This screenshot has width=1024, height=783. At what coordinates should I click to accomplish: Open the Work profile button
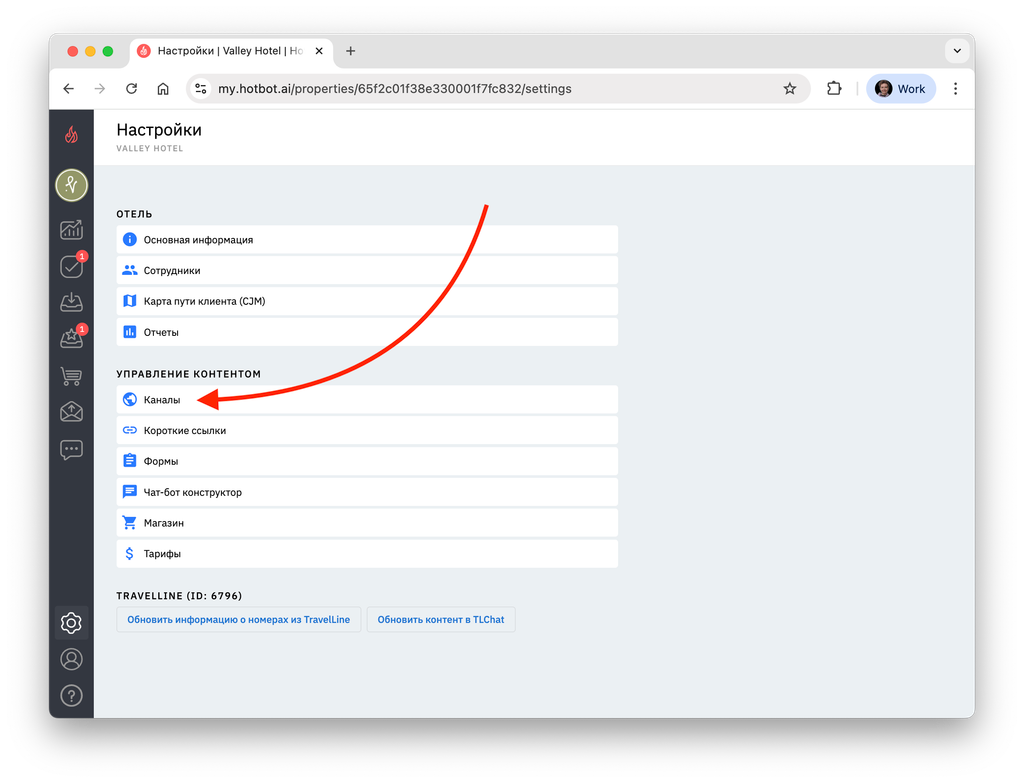tap(901, 89)
